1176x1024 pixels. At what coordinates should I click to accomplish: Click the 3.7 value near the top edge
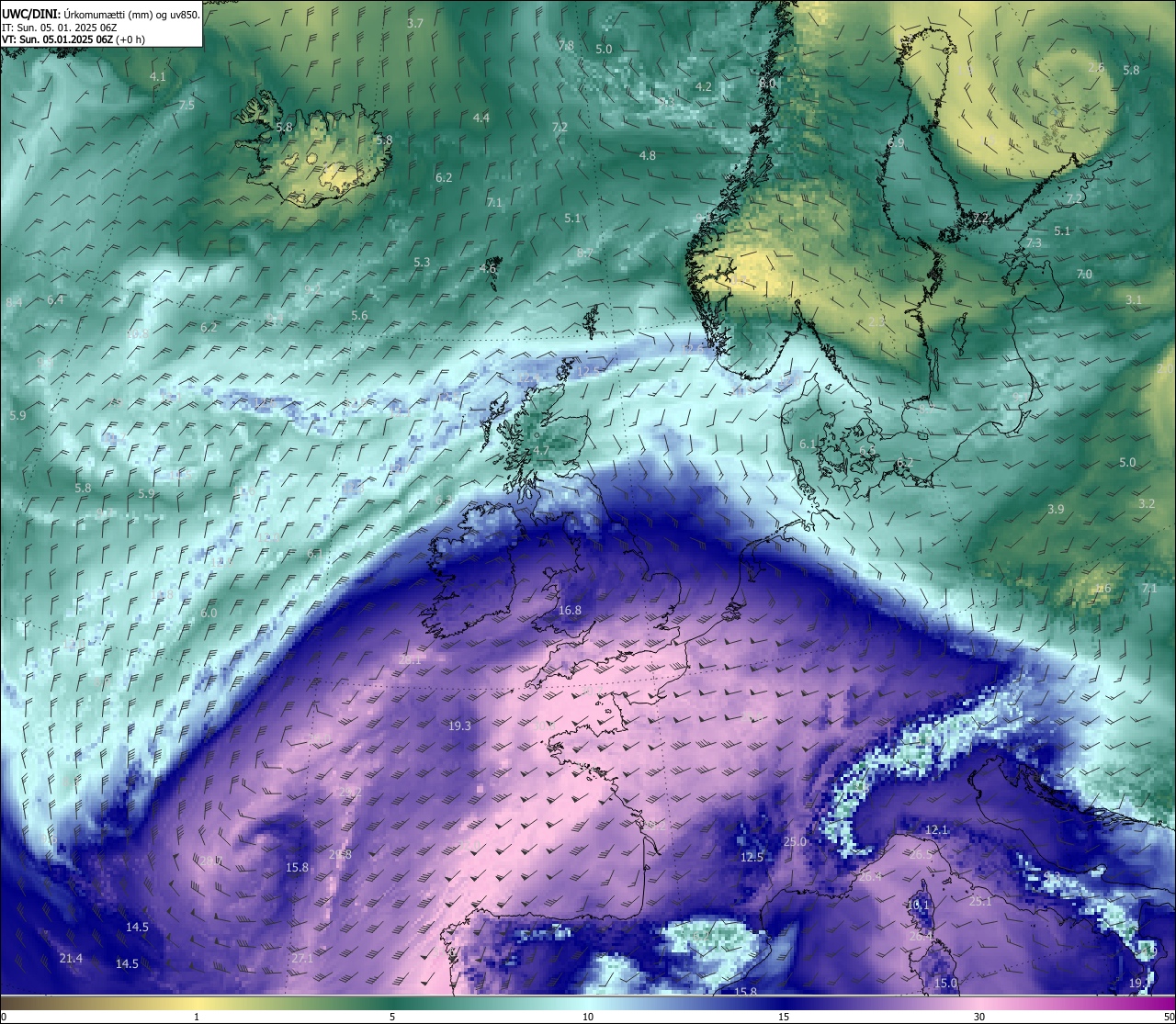coord(415,24)
